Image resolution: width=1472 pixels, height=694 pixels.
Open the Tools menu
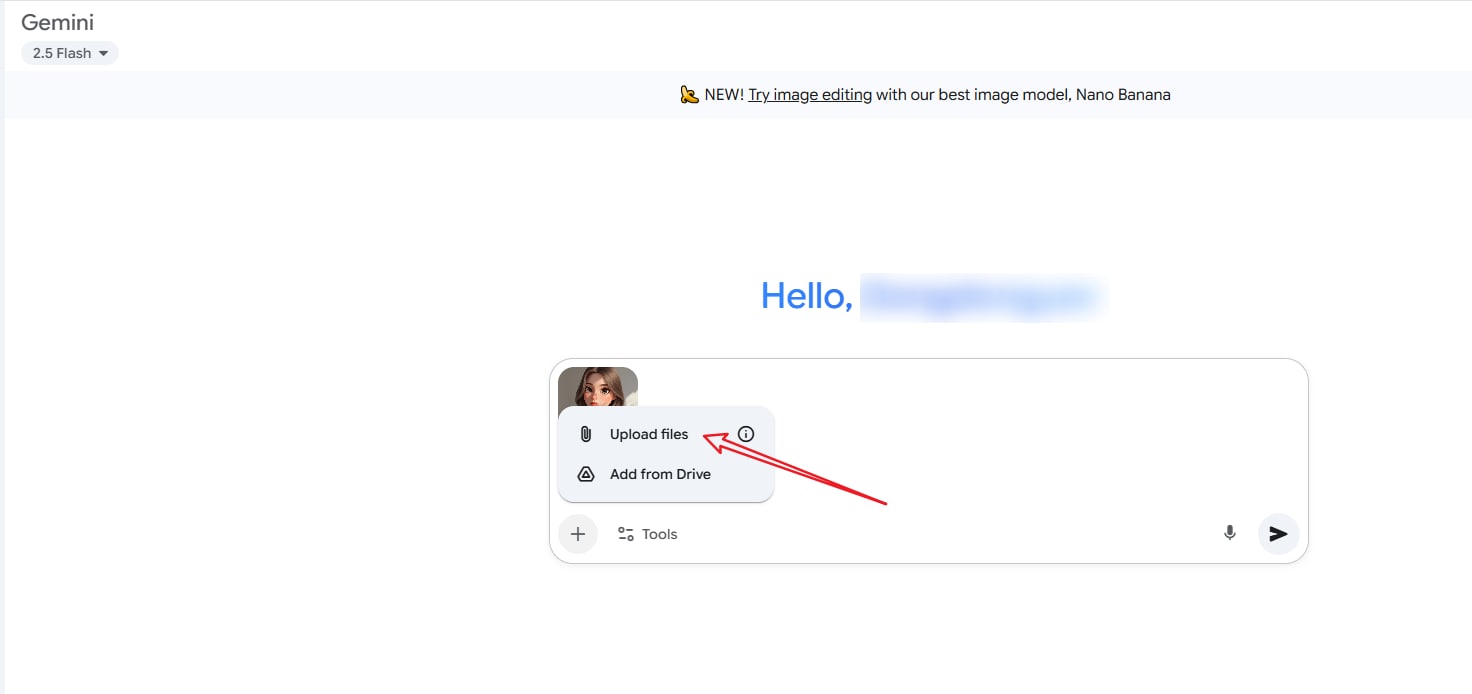(648, 534)
